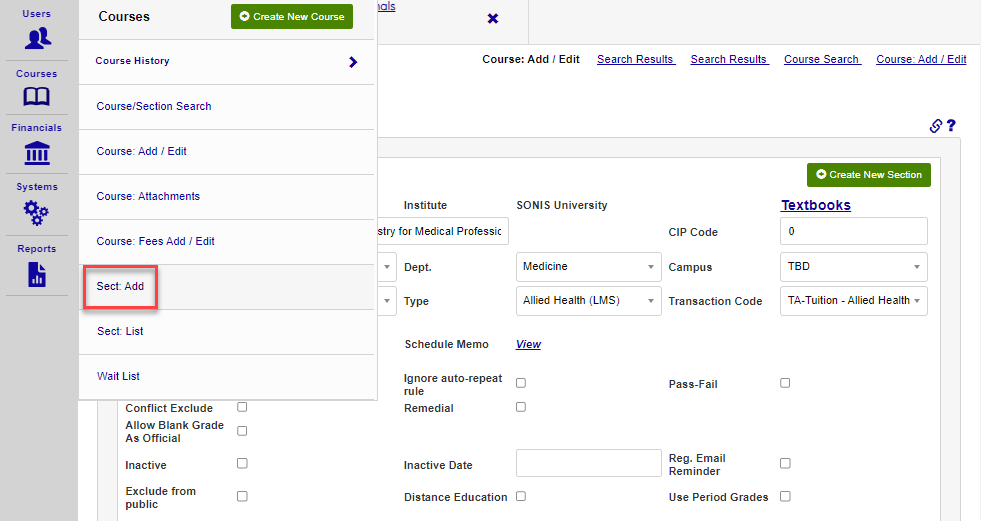Click the Courses book icon
The width and height of the screenshot is (981, 521).
click(x=37, y=97)
